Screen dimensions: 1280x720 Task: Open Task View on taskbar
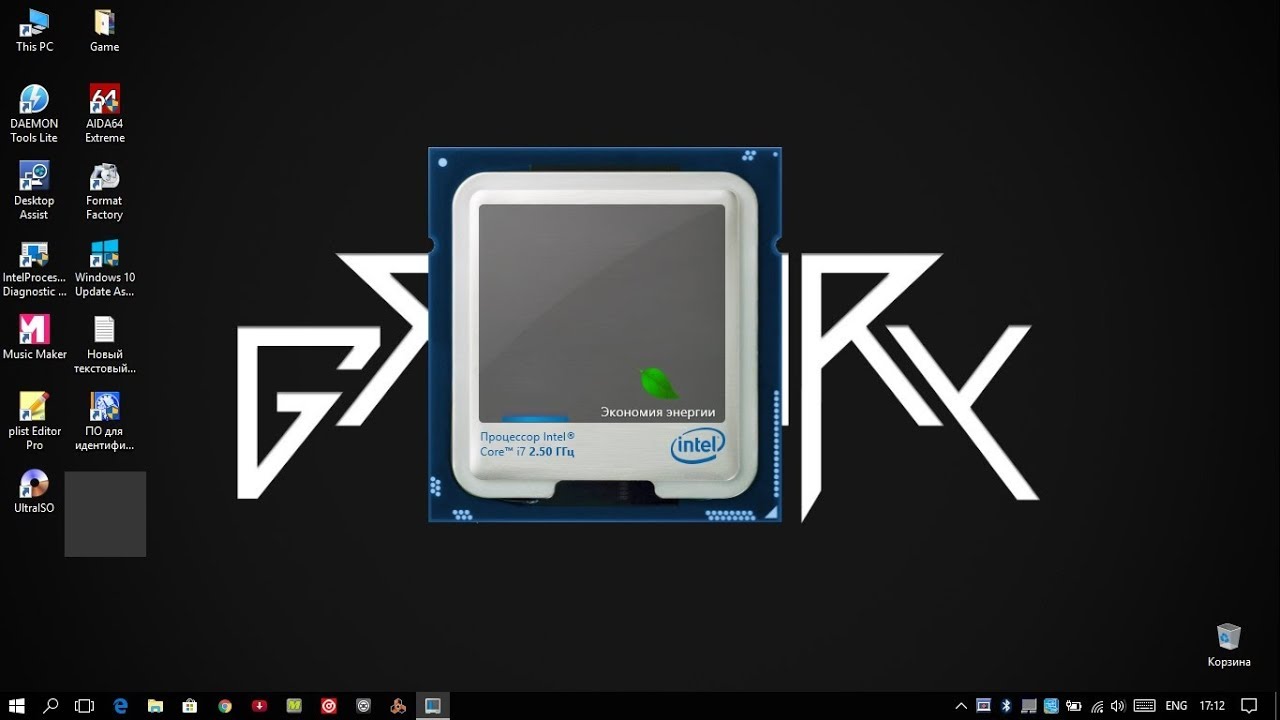[x=85, y=706]
